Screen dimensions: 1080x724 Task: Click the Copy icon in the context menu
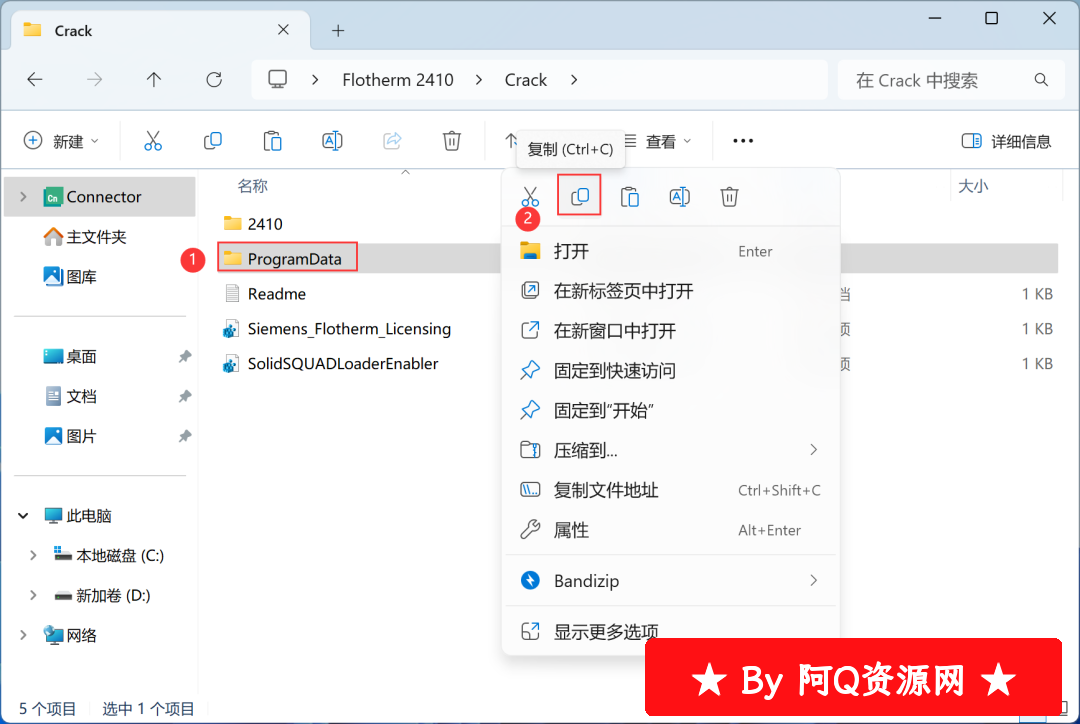[x=579, y=197]
